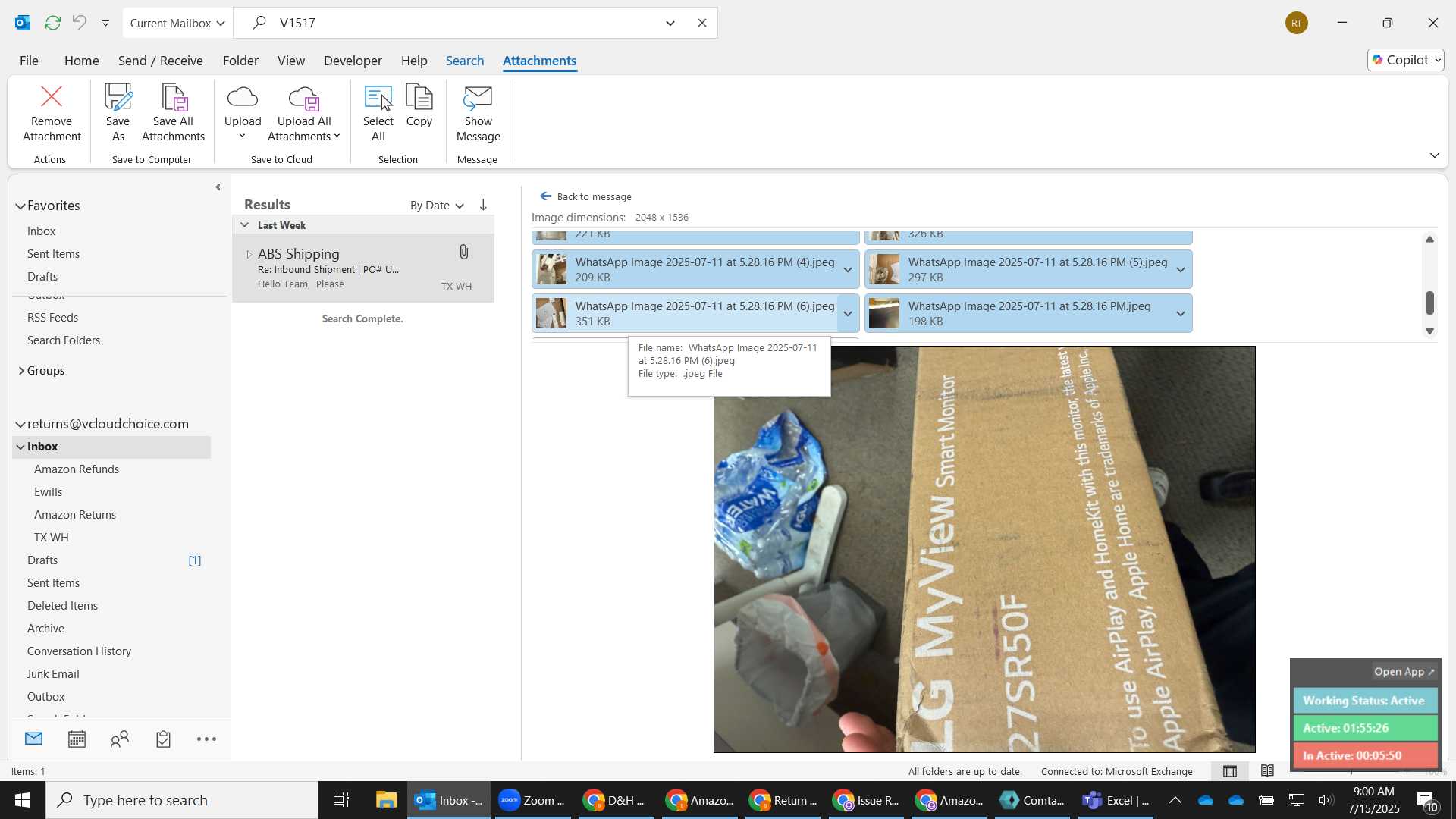Open People from the navigation bar
Screen dimensions: 1456x819
coord(120,739)
